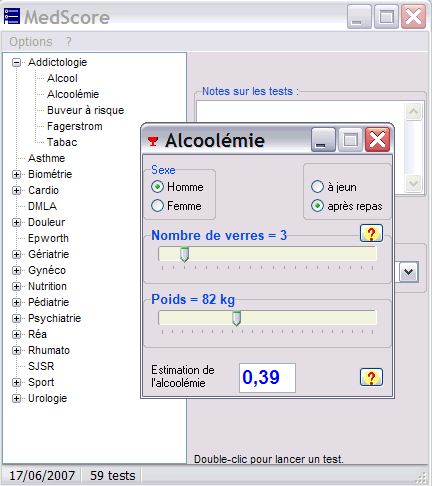The height and width of the screenshot is (486, 432).
Task: Click the Nombre de verres slider handle
Action: pos(184,254)
